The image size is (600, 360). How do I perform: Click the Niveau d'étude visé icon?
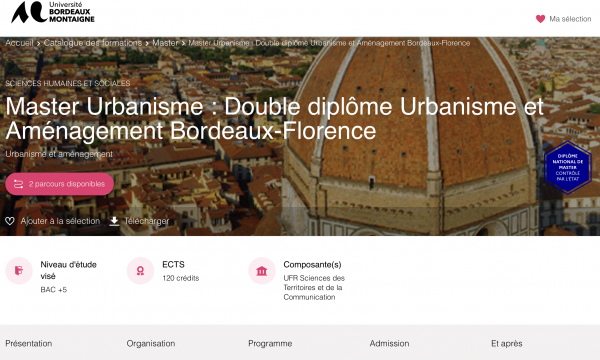click(x=19, y=271)
